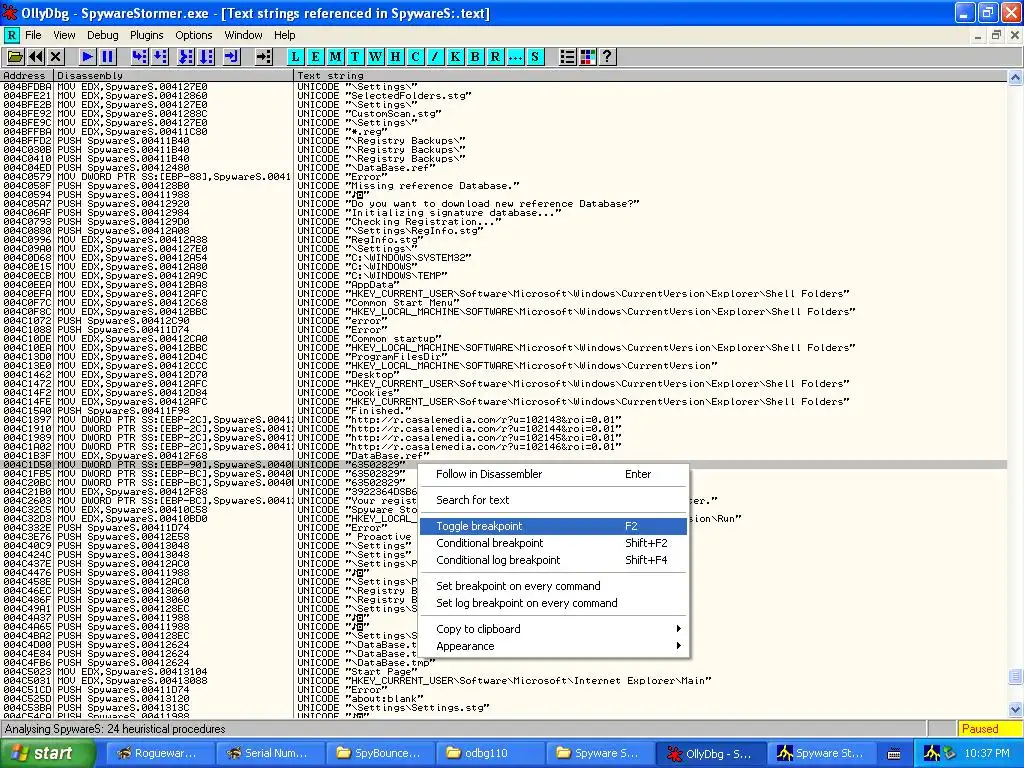Select Conditional log breakpoint menu entry

pyautogui.click(x=553, y=560)
